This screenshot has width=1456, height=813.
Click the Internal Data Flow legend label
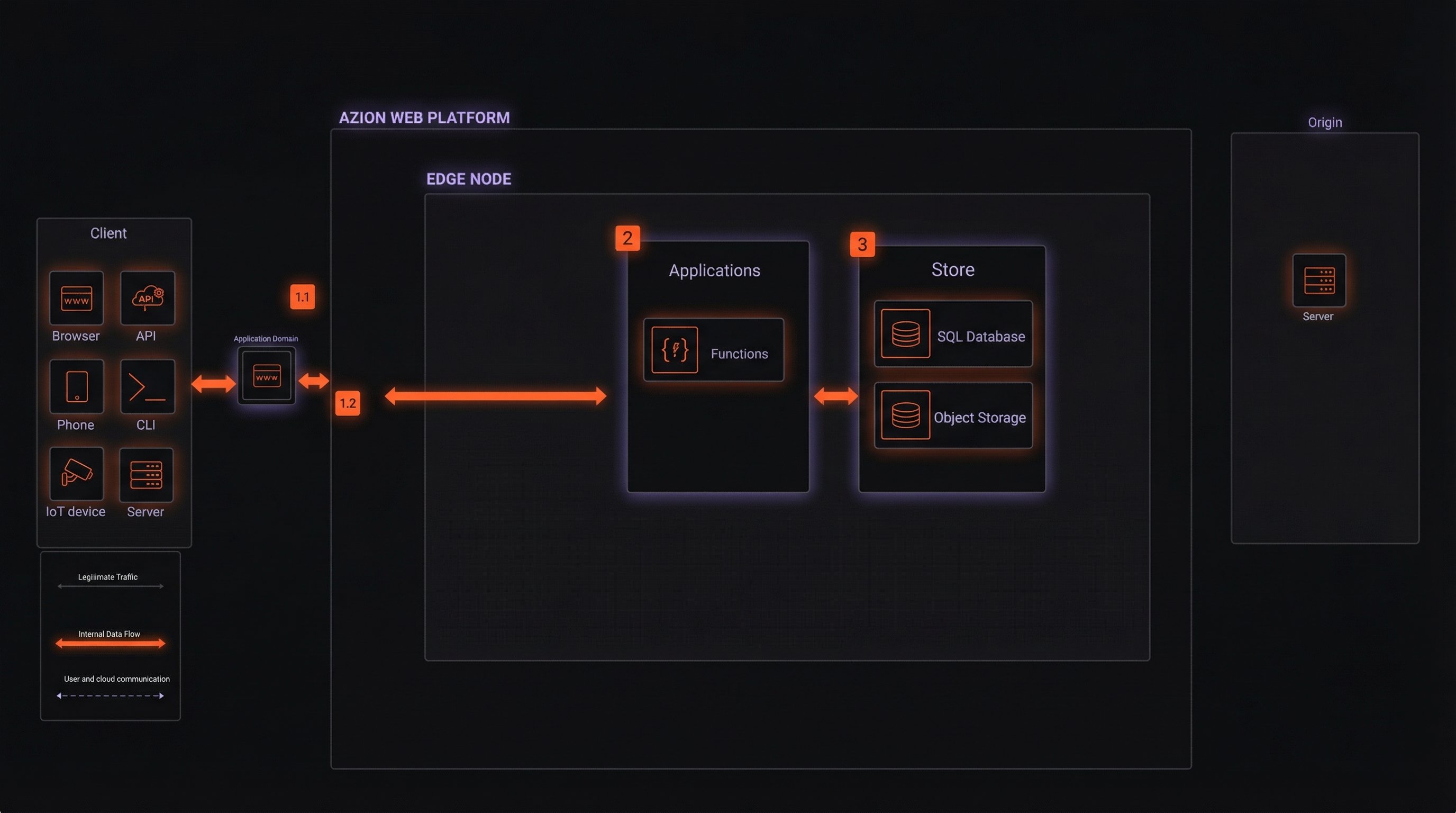point(109,634)
